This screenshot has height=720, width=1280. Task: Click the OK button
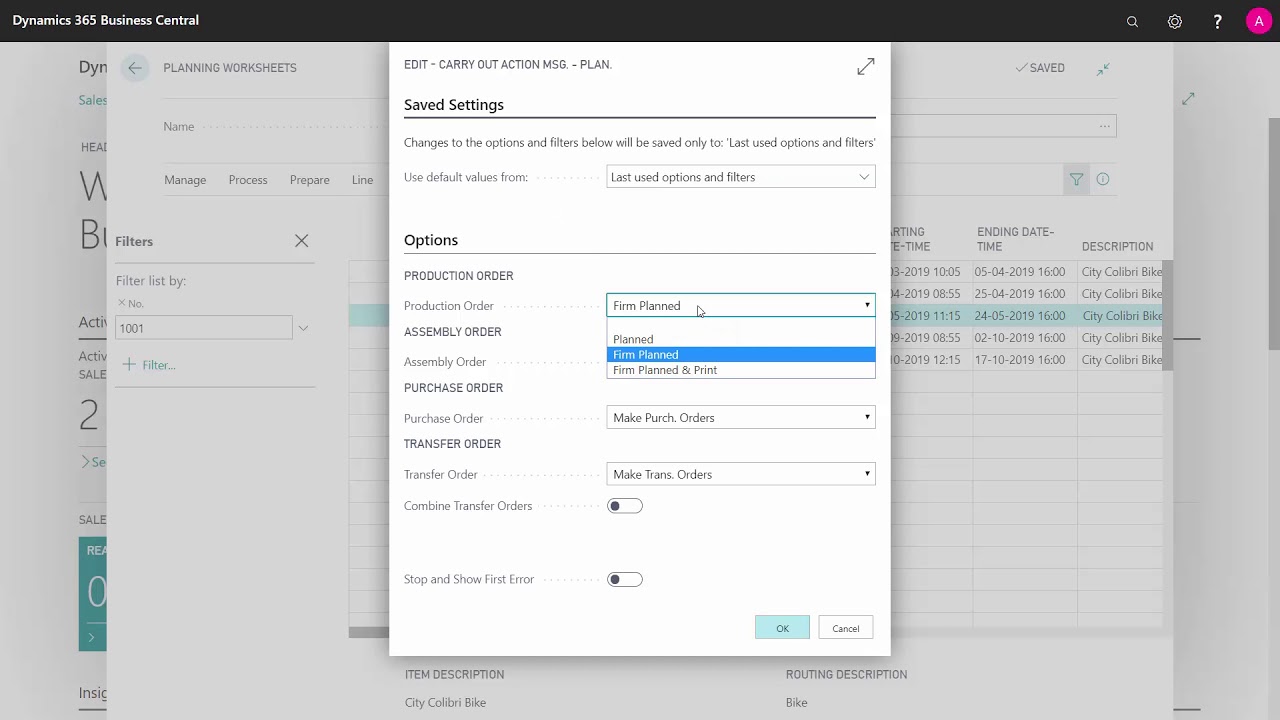782,628
